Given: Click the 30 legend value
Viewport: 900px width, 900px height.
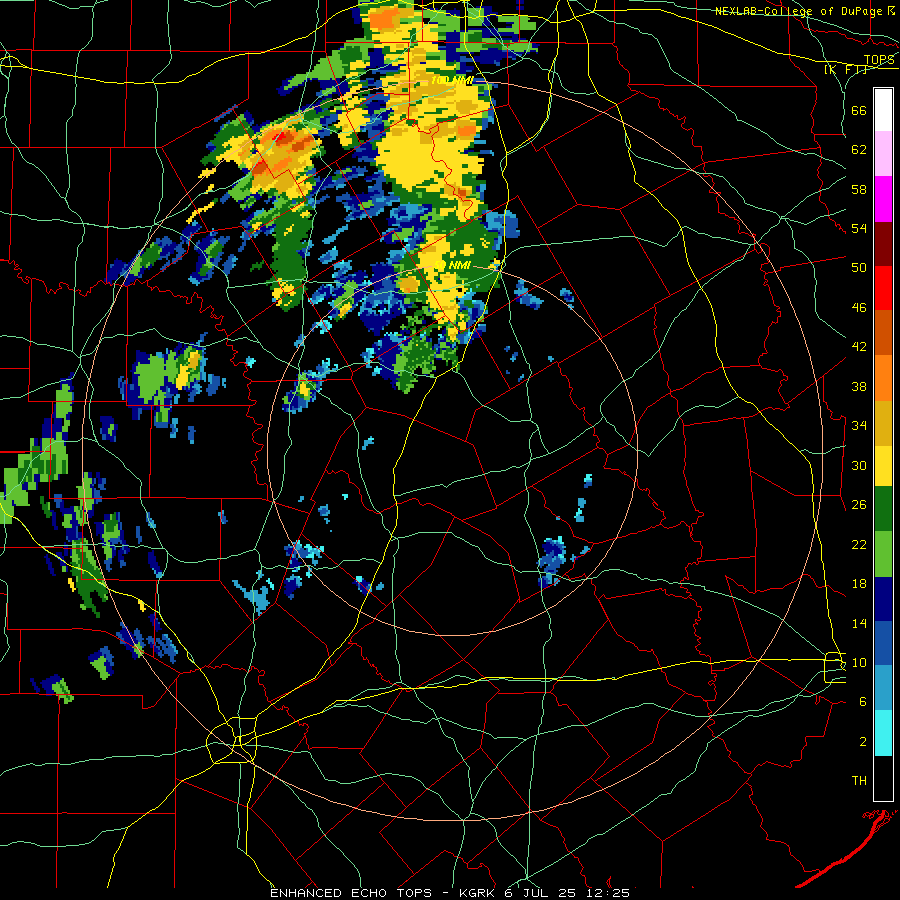Looking at the screenshot, I should coord(859,465).
